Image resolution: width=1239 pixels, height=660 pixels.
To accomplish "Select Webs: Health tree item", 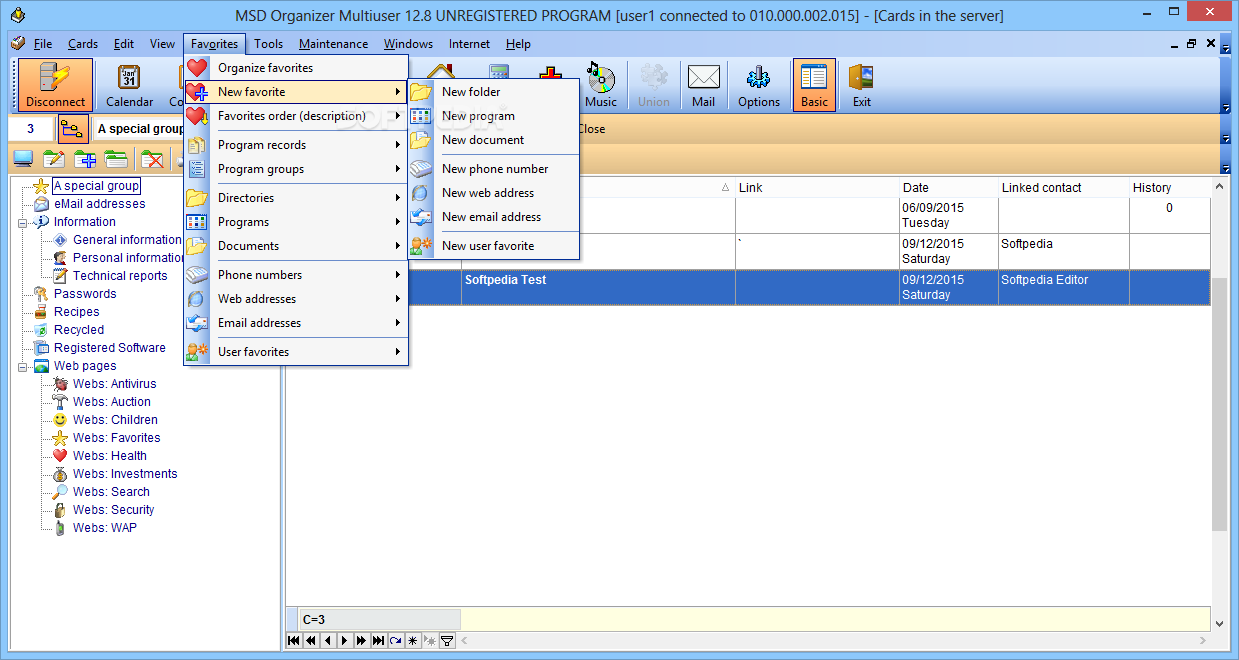I will [x=110, y=456].
